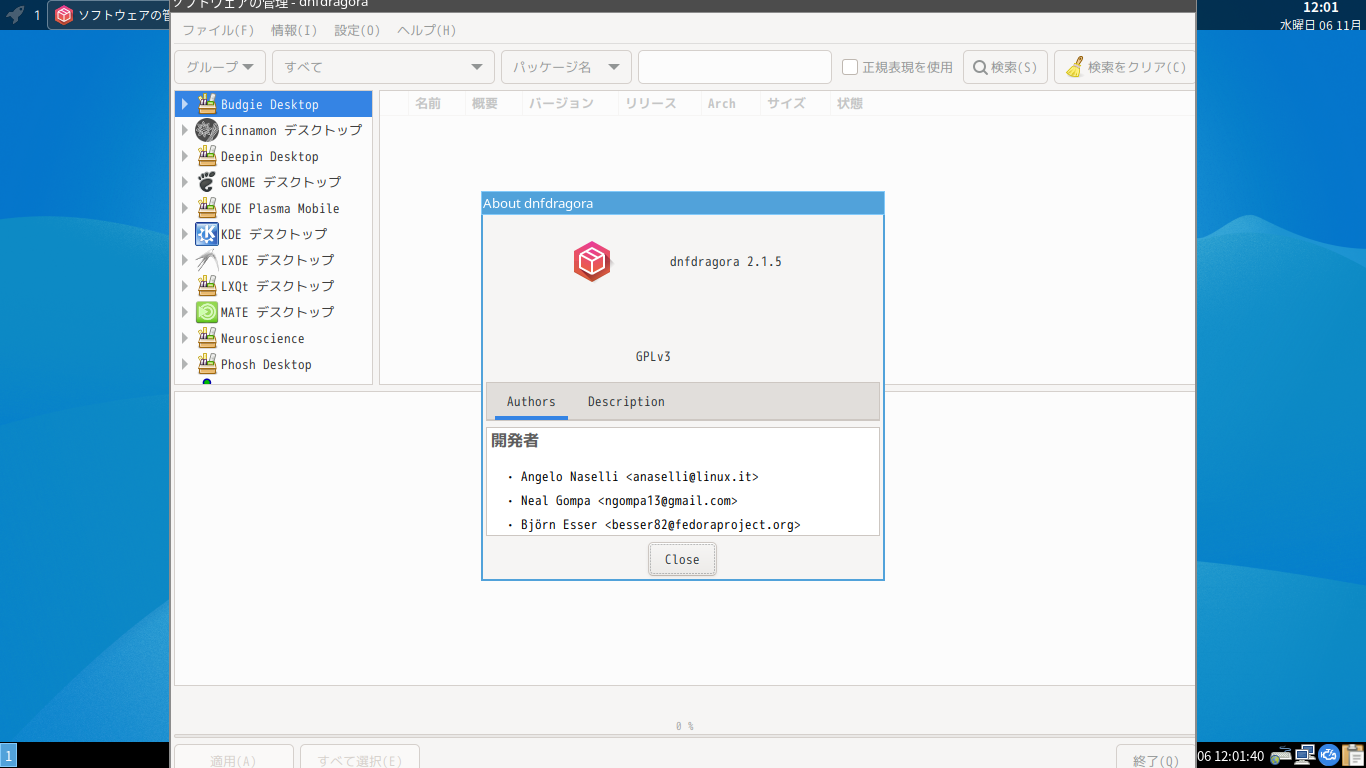
Task: Switch to the Authors tab
Action: tap(531, 401)
